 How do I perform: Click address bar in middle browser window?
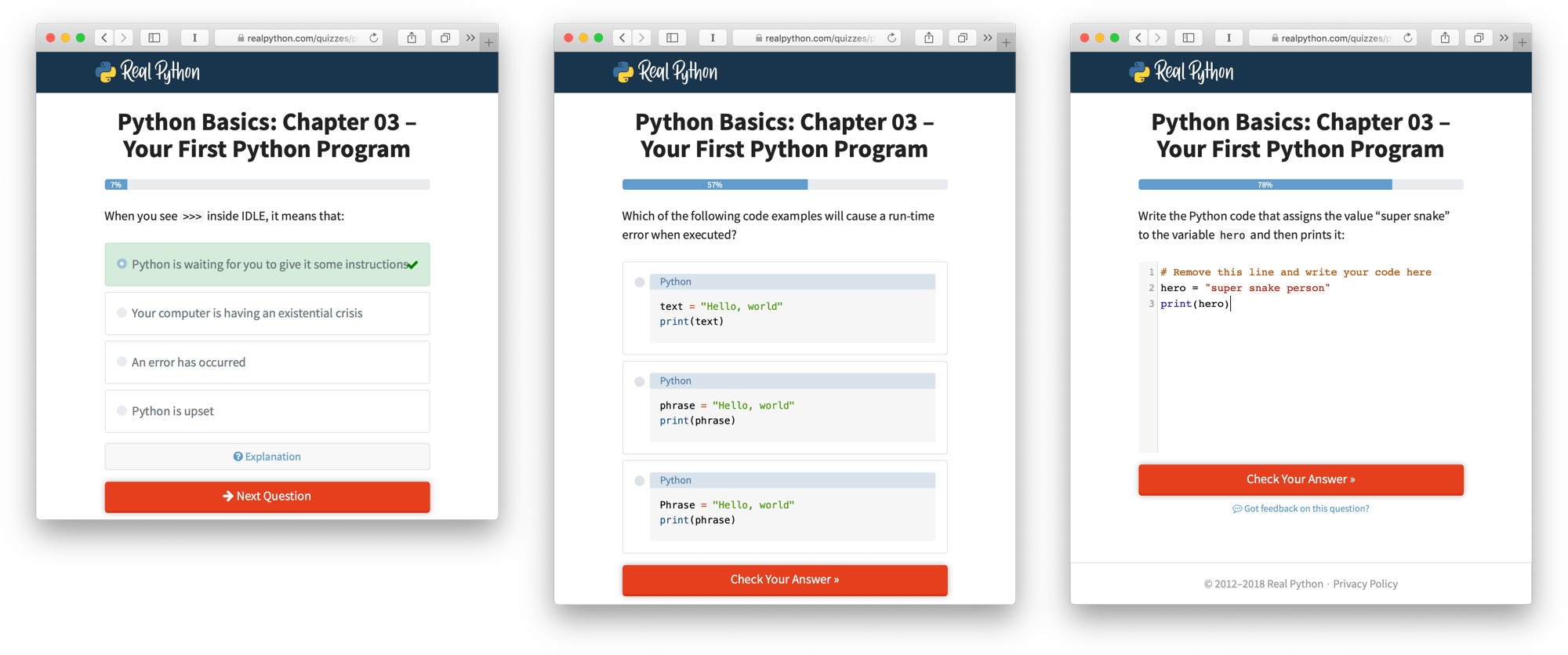(816, 38)
